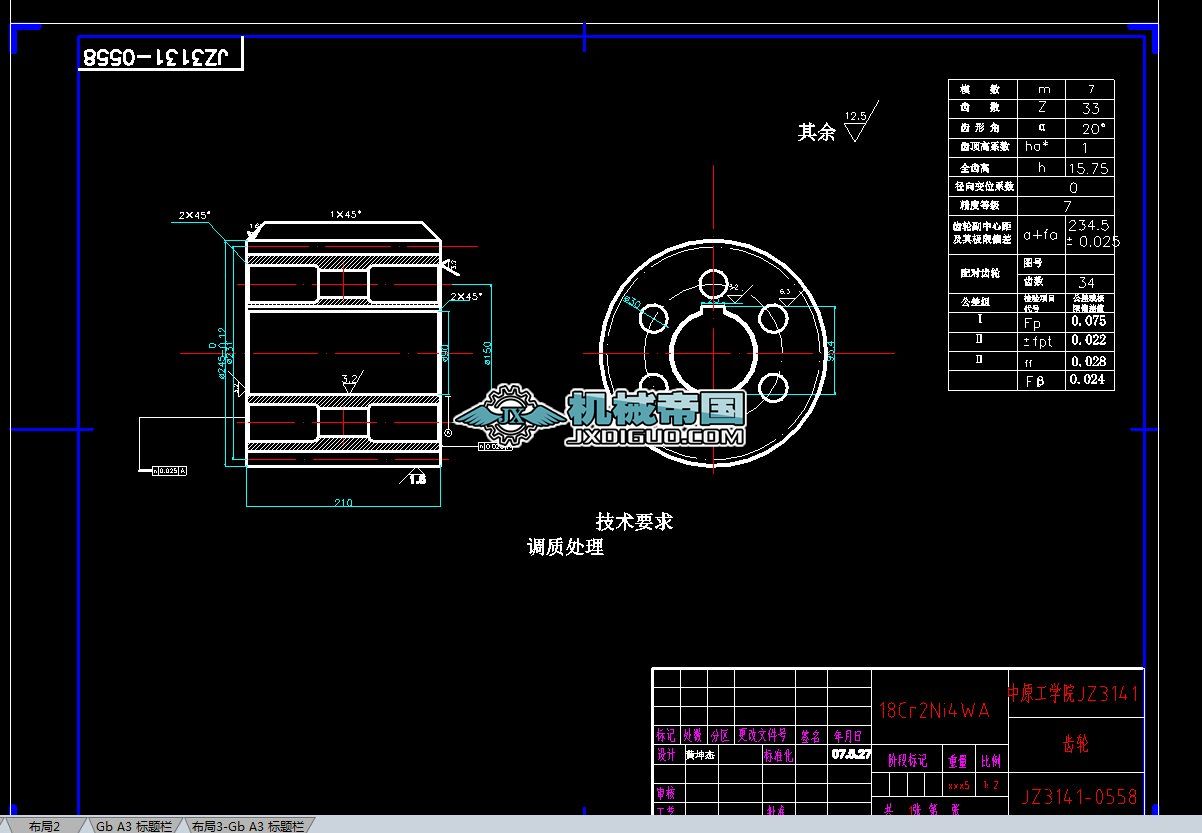Select the 比例 scale header cell
The width and height of the screenshot is (1202, 833).
click(990, 760)
